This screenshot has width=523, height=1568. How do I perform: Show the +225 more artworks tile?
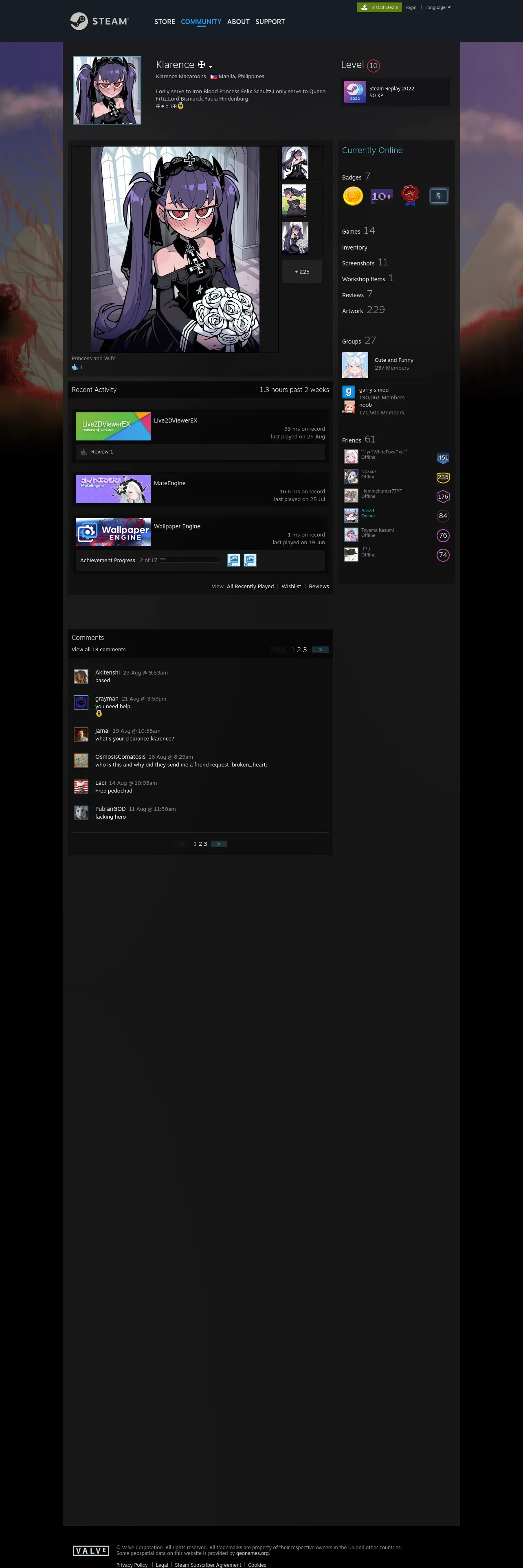(302, 272)
